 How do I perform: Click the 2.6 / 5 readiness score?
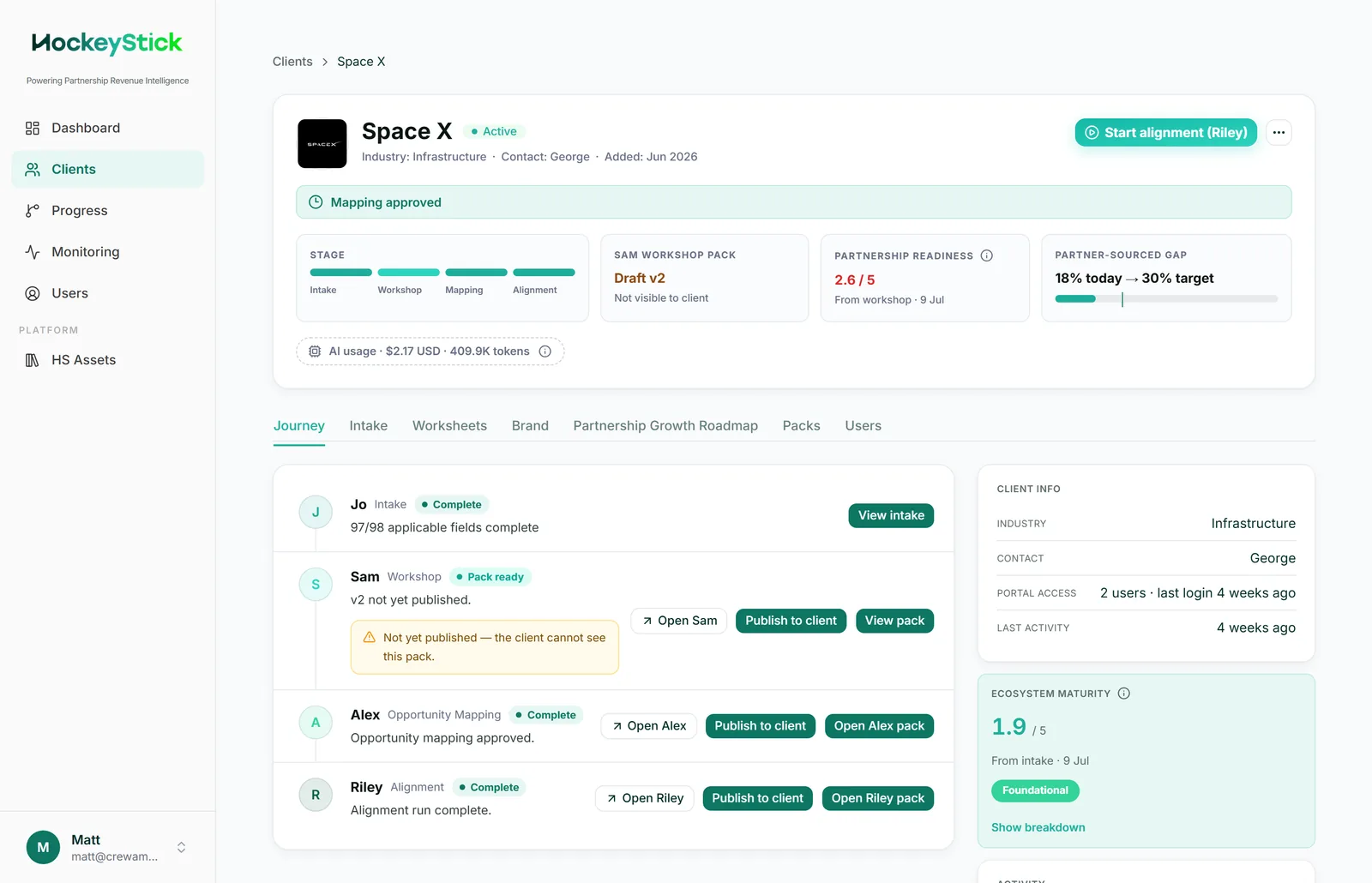click(x=855, y=280)
